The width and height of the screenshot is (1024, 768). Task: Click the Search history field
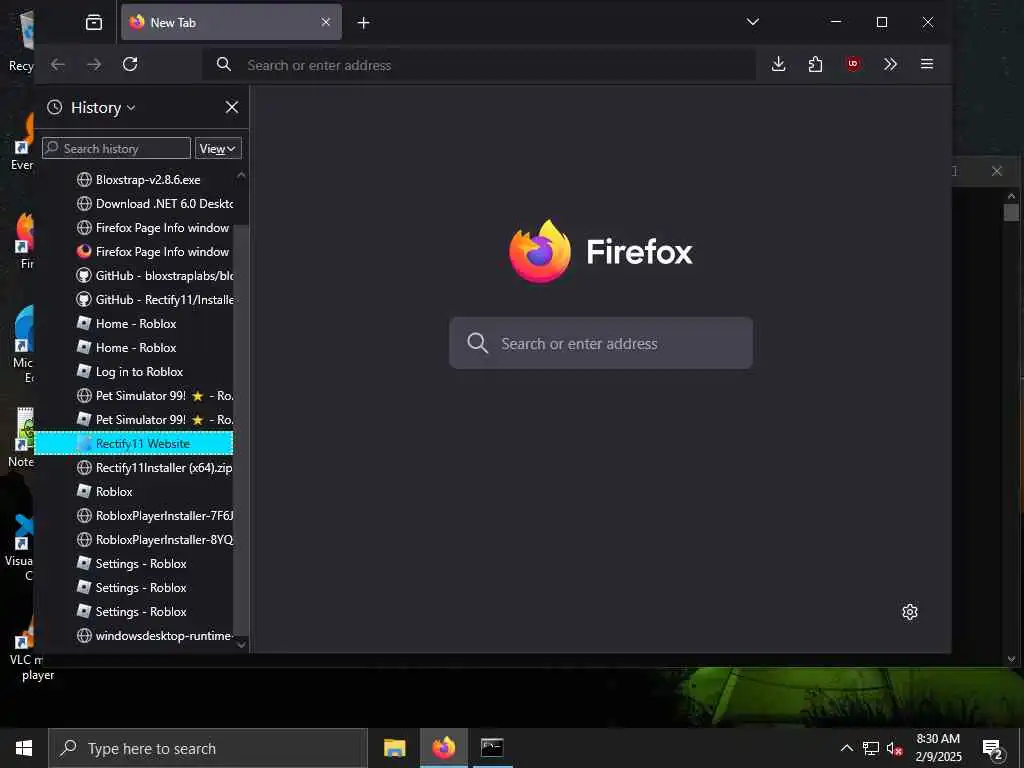coord(116,148)
